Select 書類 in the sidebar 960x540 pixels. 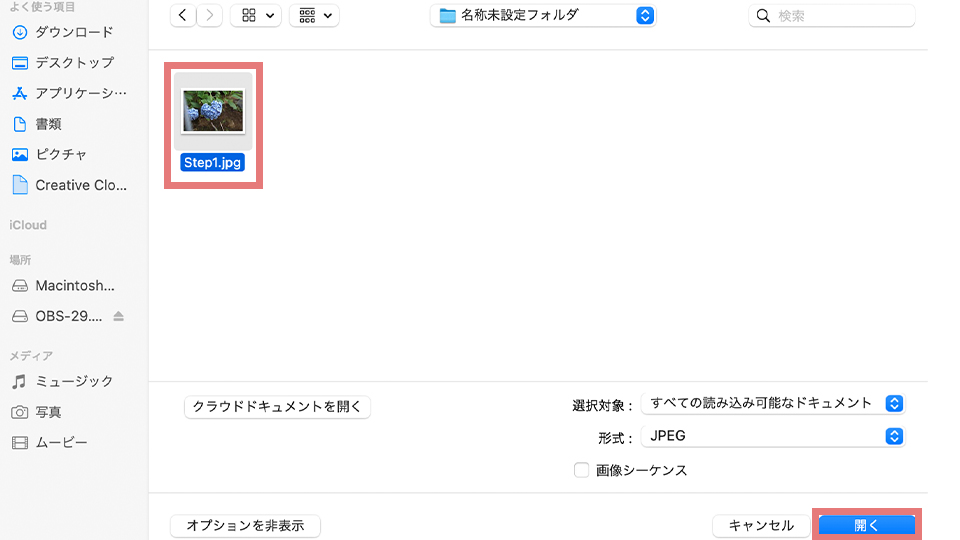point(38,124)
